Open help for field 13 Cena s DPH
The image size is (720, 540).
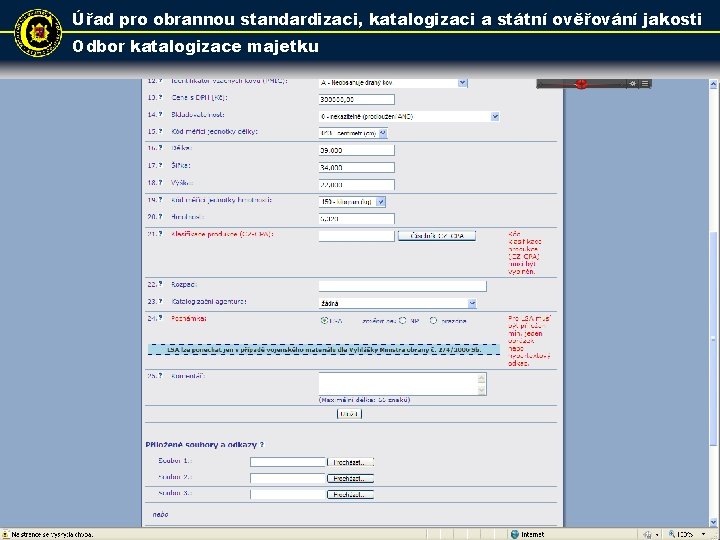161,97
